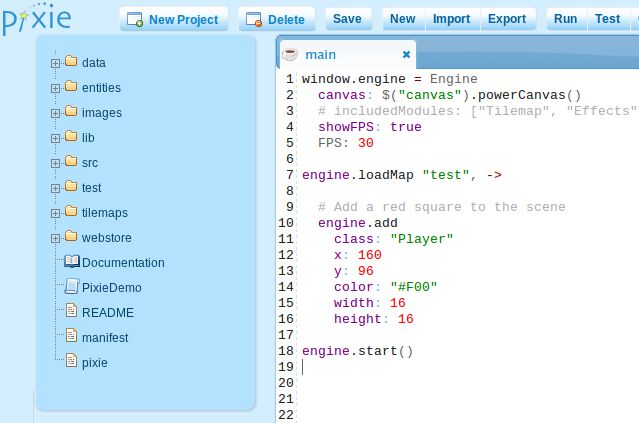Click the comment 'Add a red square to the scene'
The height and width of the screenshot is (423, 639).
pos(442,207)
